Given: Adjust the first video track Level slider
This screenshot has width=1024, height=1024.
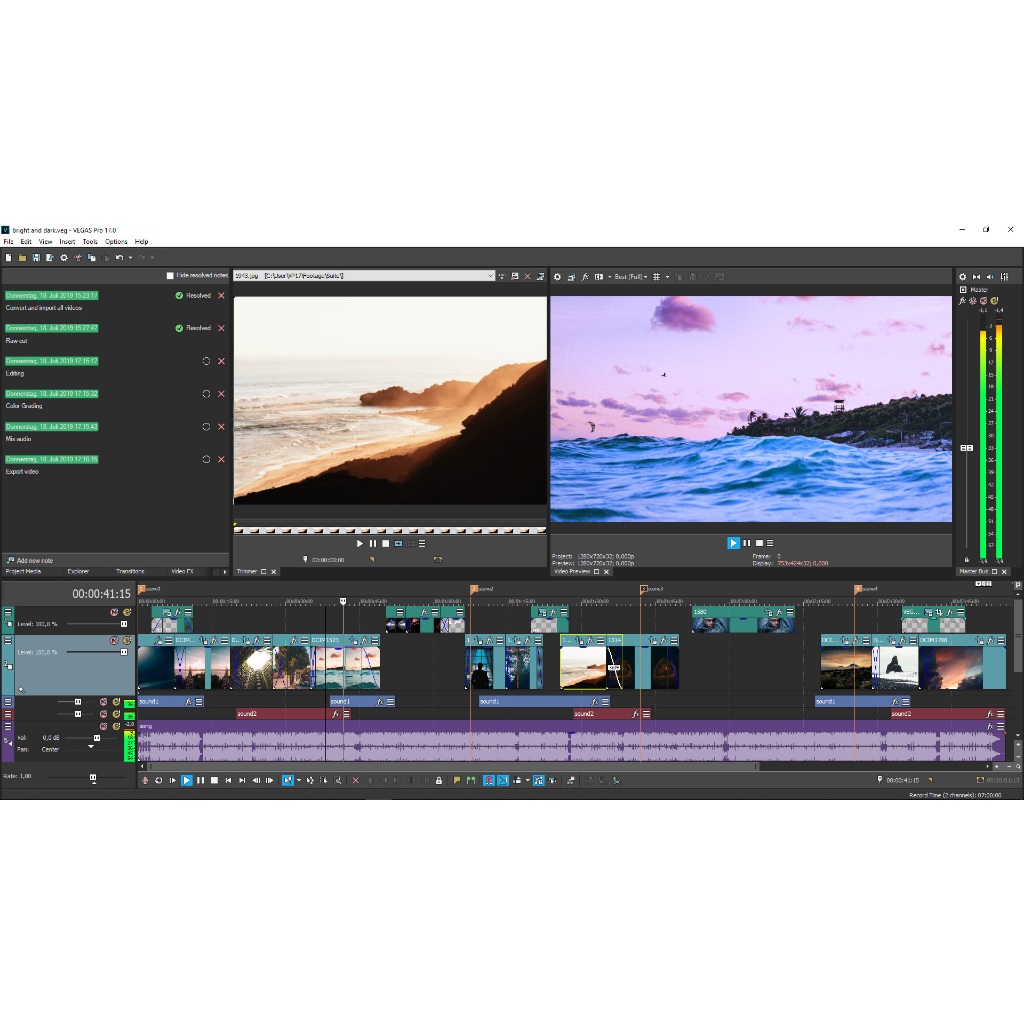Looking at the screenshot, I should click(x=123, y=624).
